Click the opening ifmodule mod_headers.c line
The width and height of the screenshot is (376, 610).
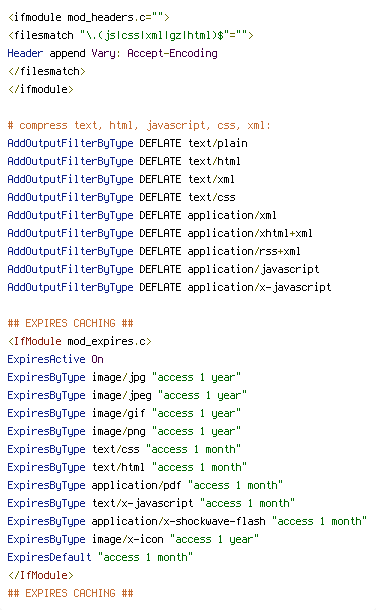coord(89,18)
